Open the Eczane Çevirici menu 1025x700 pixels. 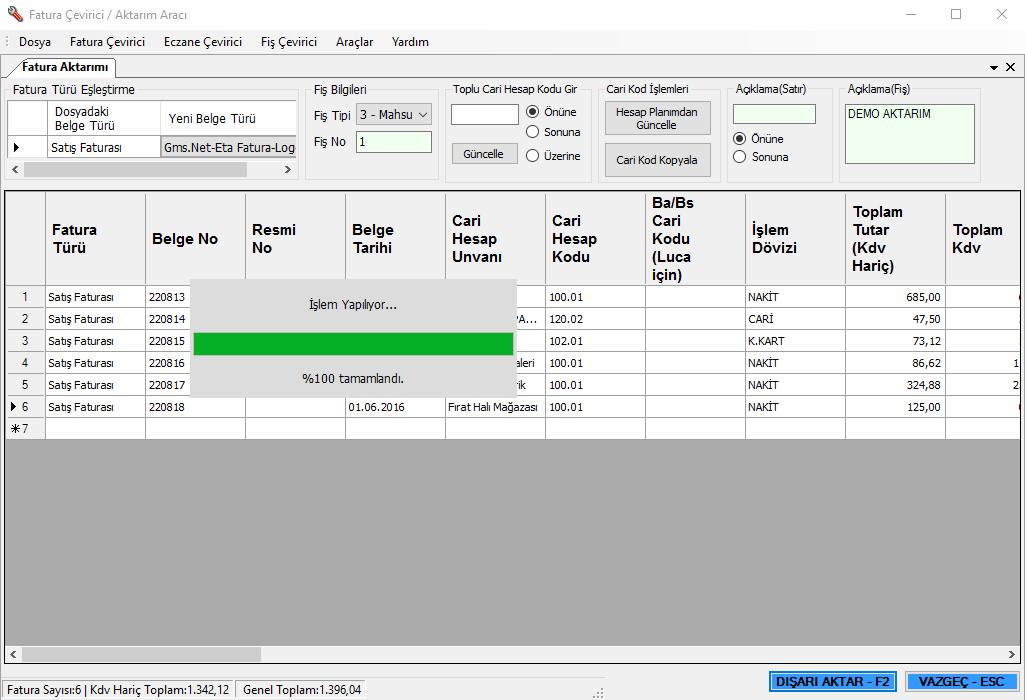point(203,42)
